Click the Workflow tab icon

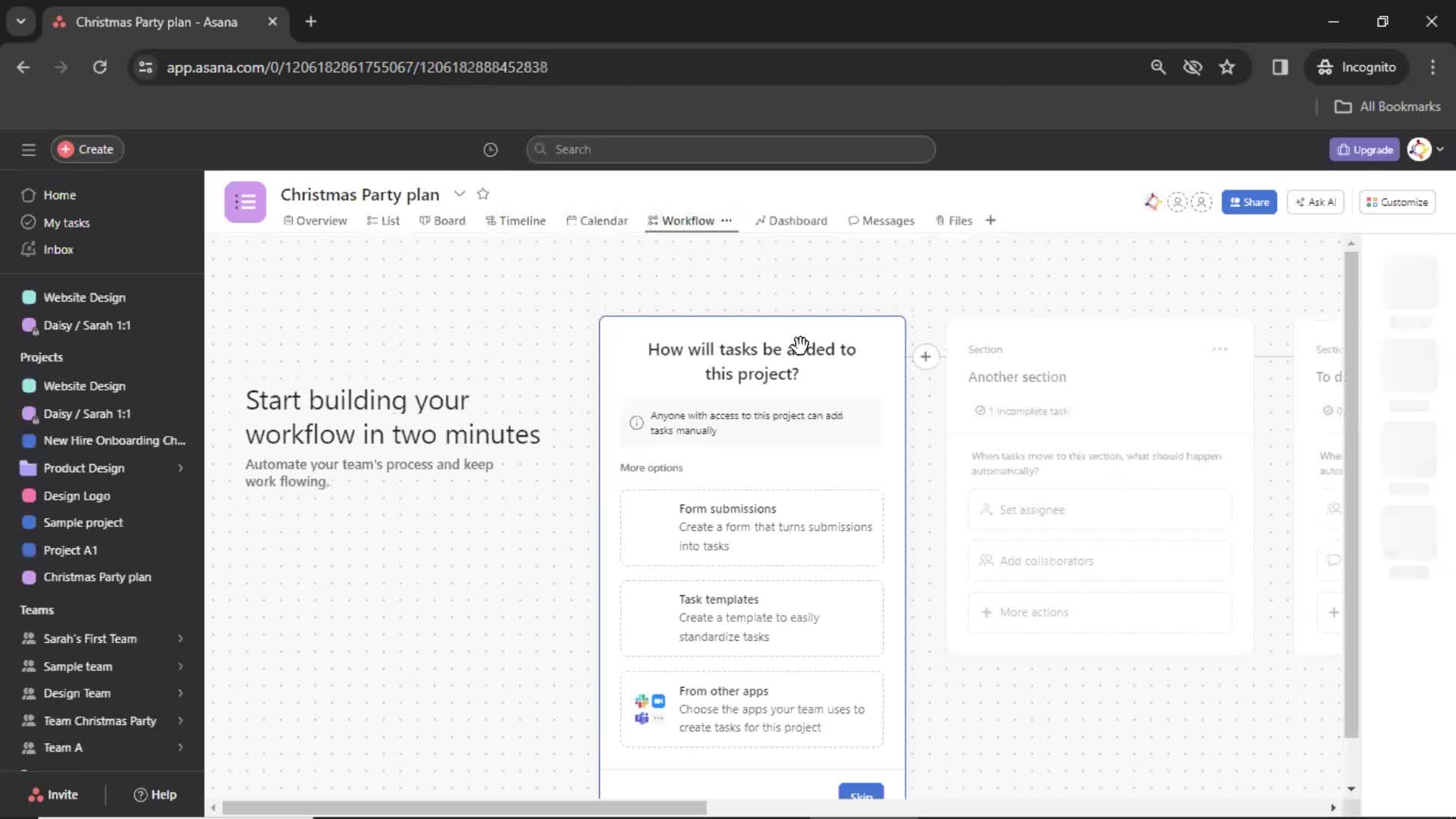[x=652, y=221]
